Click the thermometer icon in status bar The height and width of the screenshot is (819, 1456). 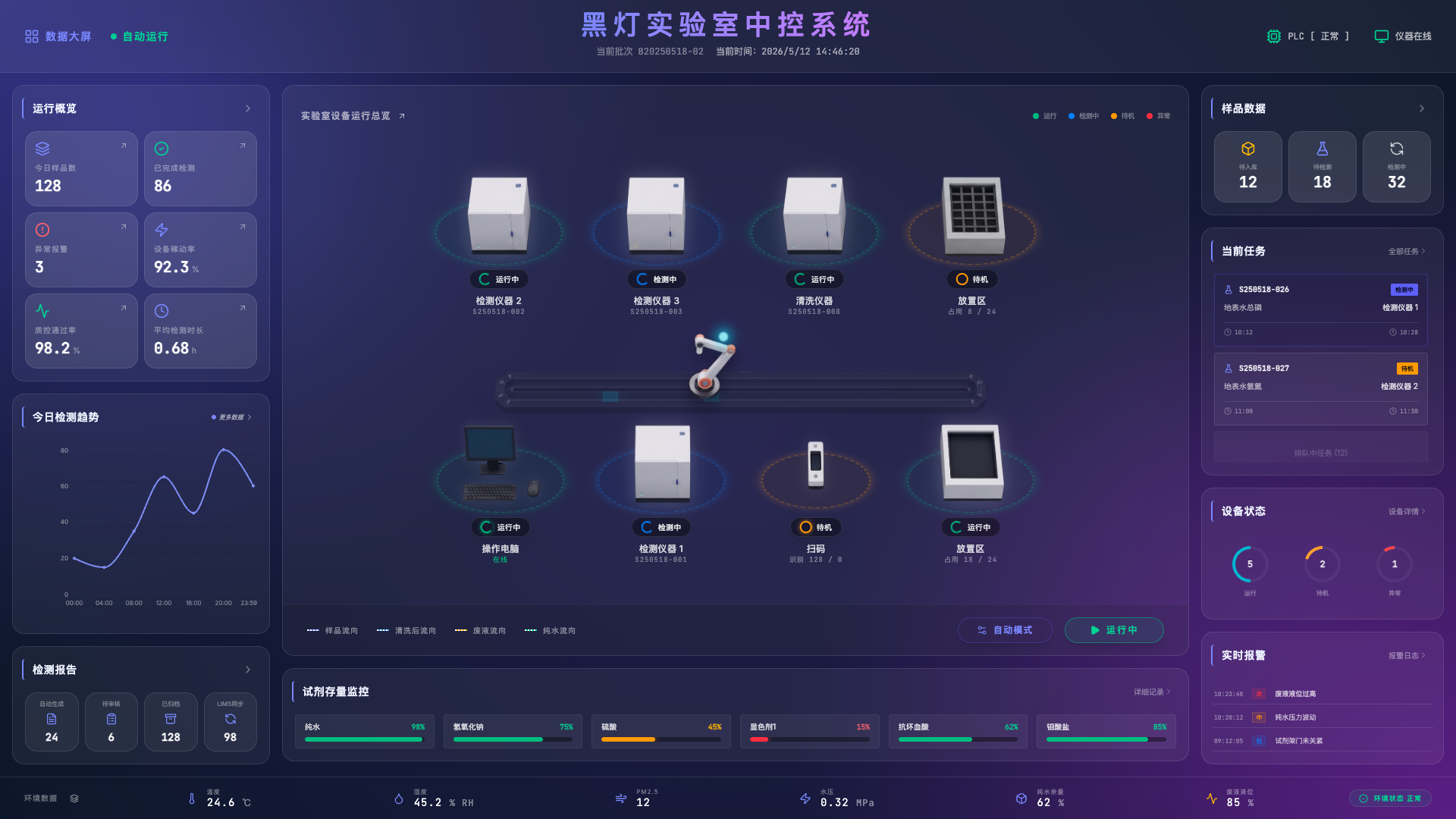192,799
